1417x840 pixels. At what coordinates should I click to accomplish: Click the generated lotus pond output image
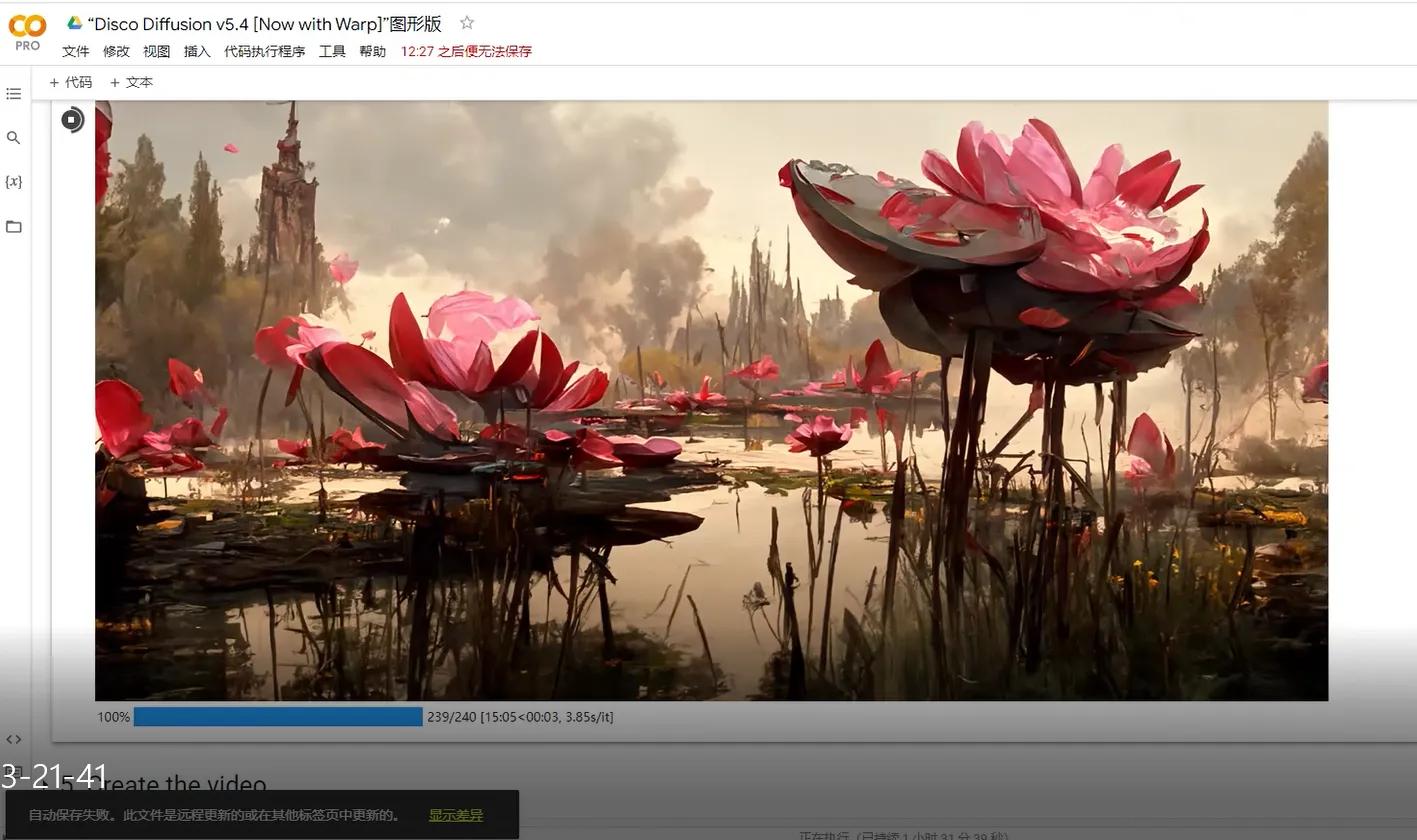(x=711, y=400)
